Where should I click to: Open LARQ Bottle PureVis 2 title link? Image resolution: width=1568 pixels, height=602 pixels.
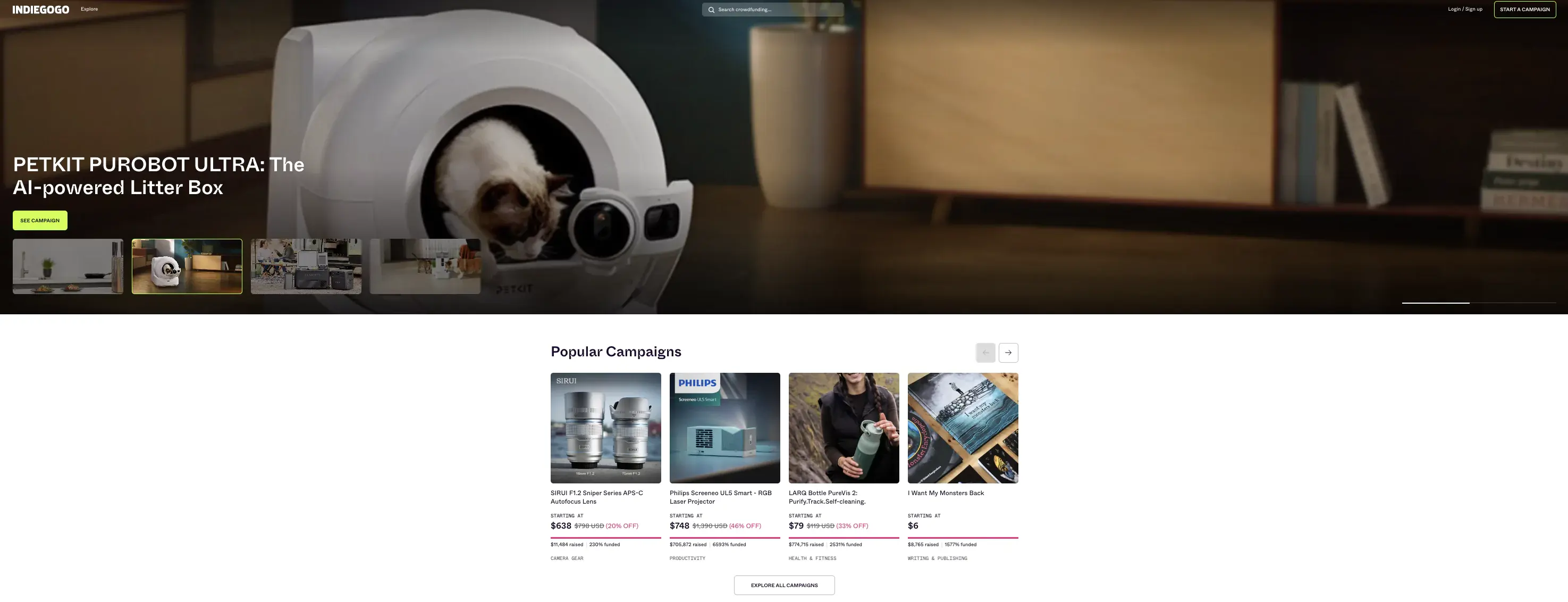[827, 497]
